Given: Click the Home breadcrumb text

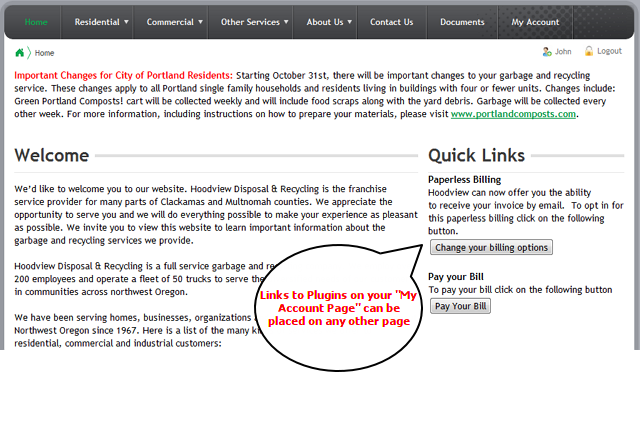Looking at the screenshot, I should [x=44, y=53].
